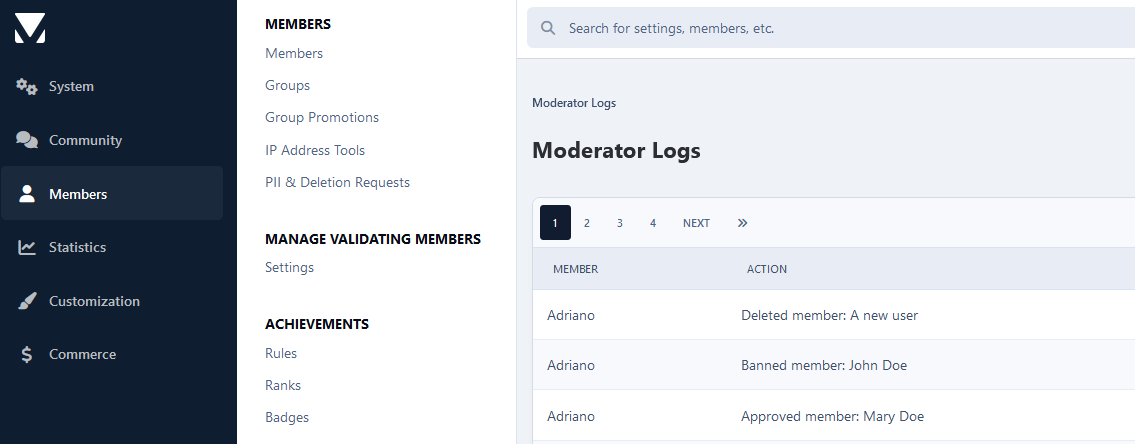Select the Customization brush icon
Image resolution: width=1135 pixels, height=444 pixels.
pyautogui.click(x=27, y=301)
